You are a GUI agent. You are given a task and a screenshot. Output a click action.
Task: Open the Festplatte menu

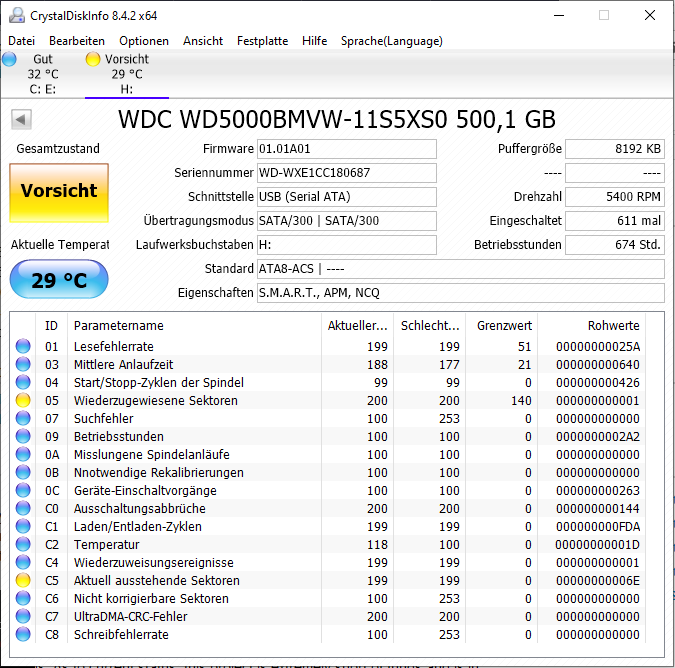[x=262, y=41]
